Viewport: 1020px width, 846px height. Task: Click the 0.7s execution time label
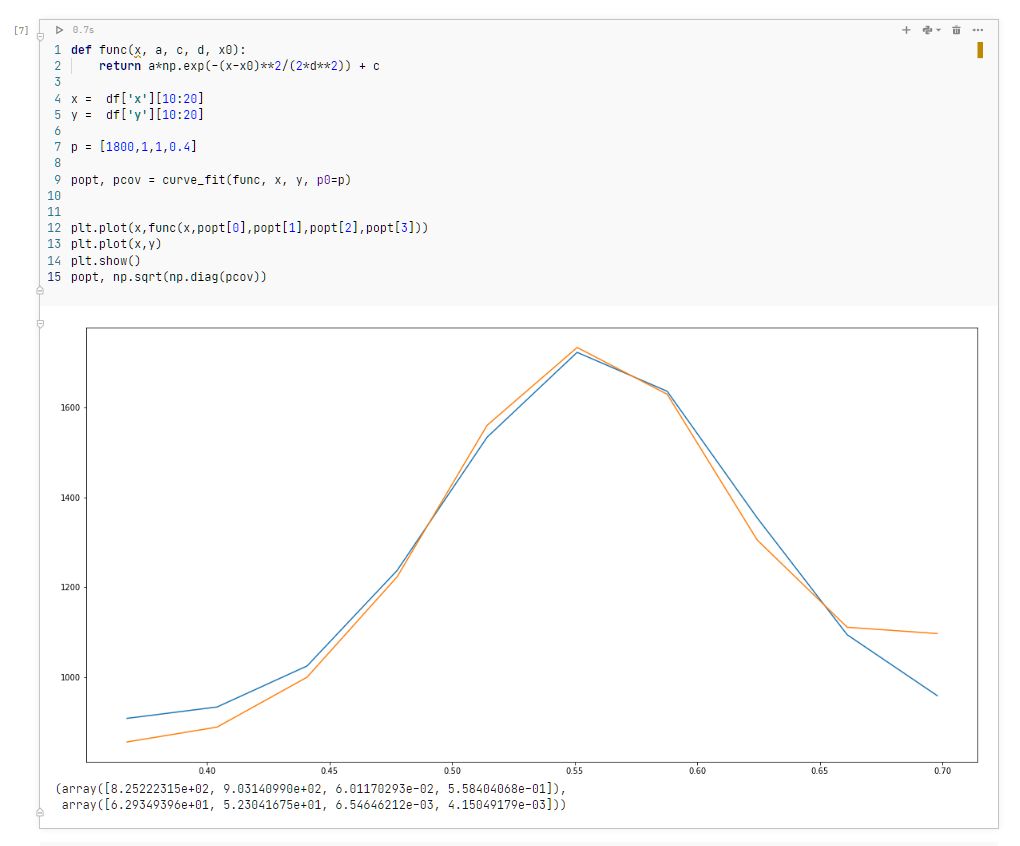coord(83,30)
